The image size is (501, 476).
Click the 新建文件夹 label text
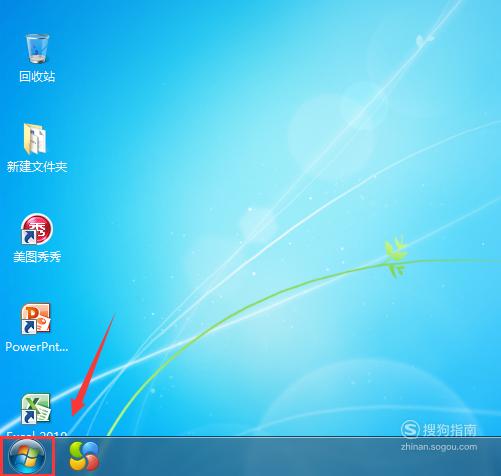click(x=37, y=166)
